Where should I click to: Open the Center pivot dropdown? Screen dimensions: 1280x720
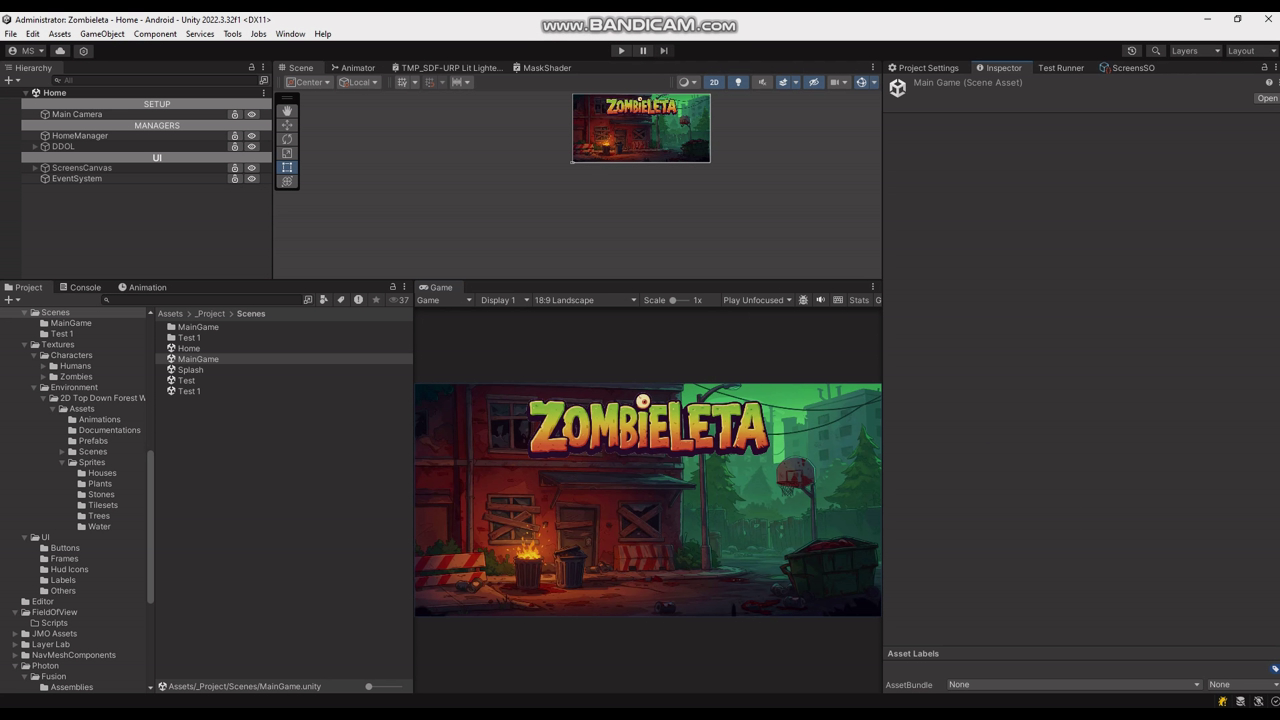point(308,82)
